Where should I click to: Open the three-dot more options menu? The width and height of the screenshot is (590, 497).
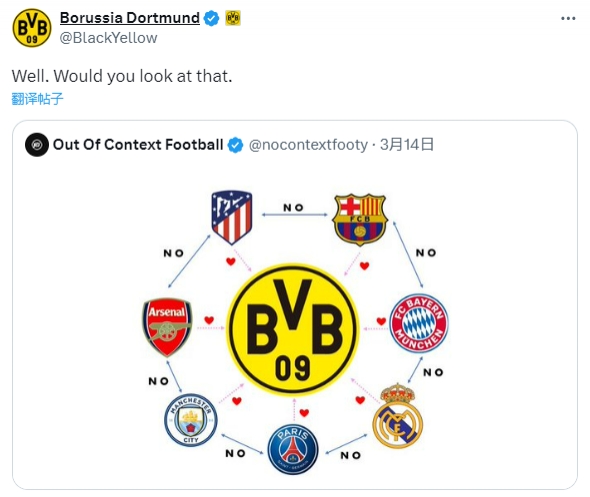[568, 18]
